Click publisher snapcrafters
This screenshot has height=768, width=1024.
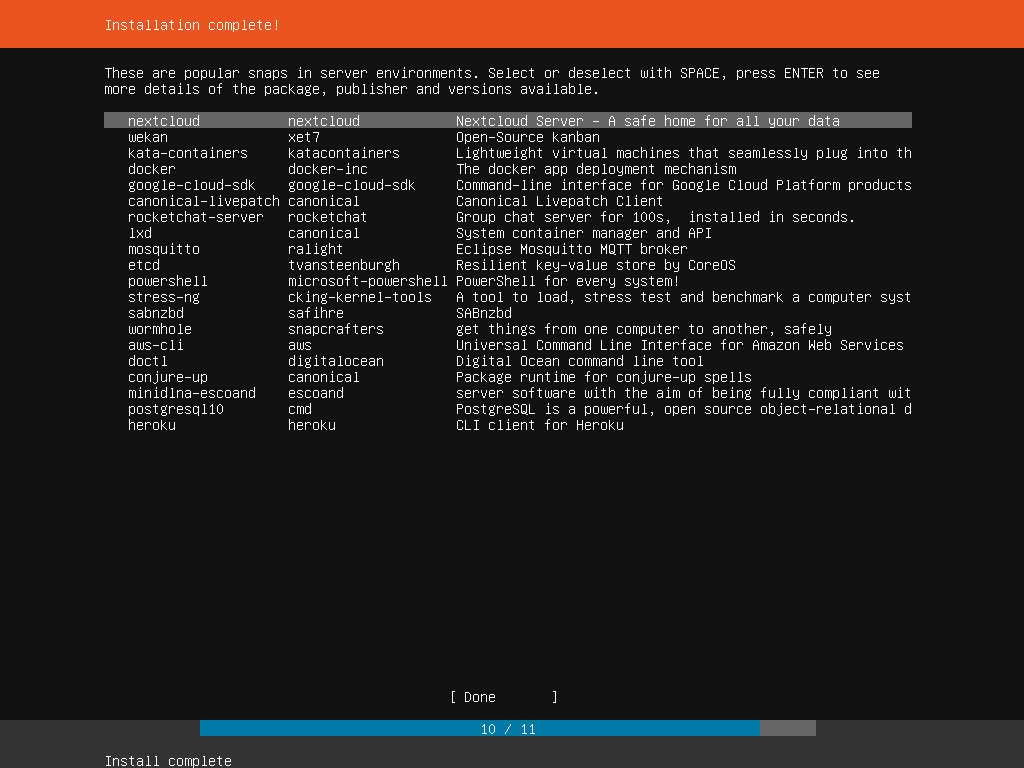point(336,329)
